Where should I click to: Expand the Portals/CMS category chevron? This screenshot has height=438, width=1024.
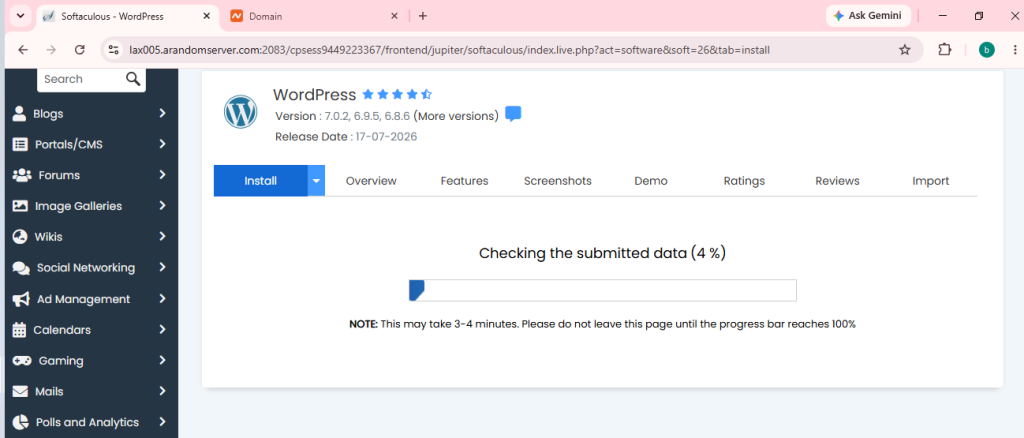(163, 144)
